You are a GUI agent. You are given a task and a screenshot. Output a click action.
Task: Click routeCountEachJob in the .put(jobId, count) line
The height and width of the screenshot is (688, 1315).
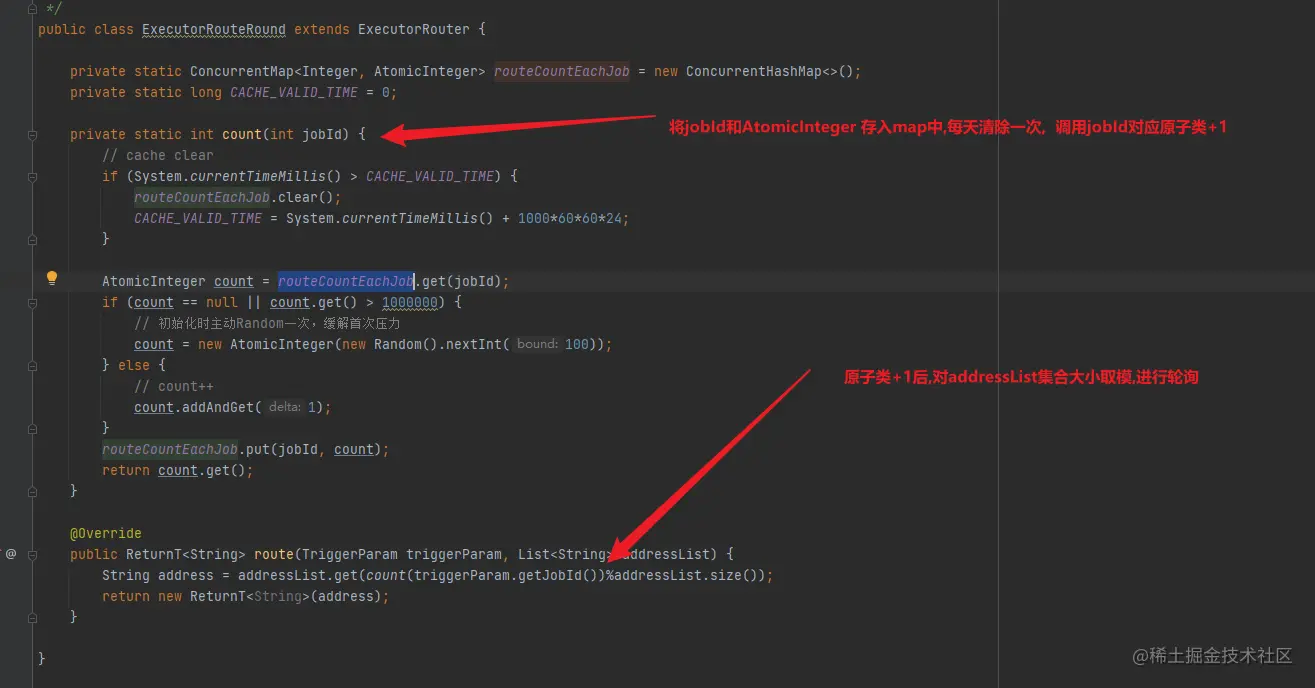pos(170,449)
